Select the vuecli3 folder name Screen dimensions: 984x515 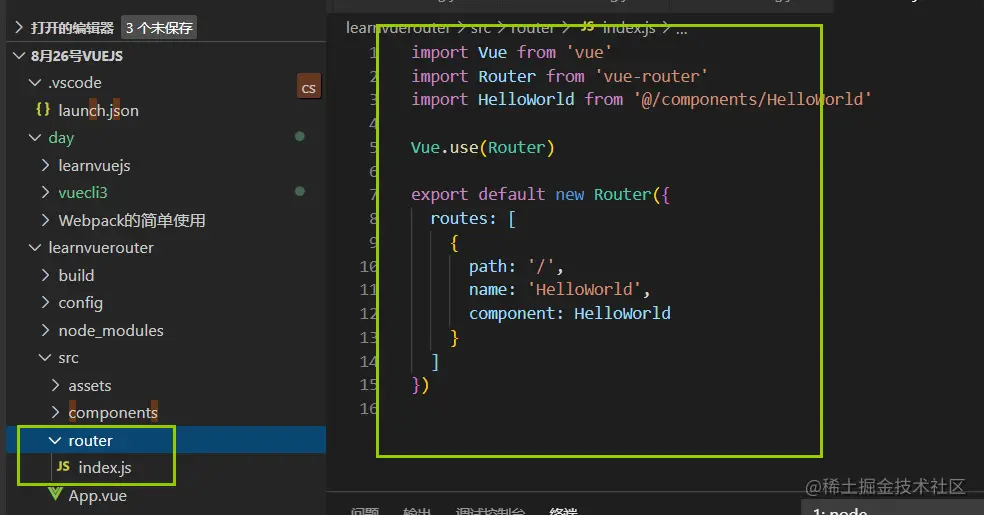(x=83, y=193)
